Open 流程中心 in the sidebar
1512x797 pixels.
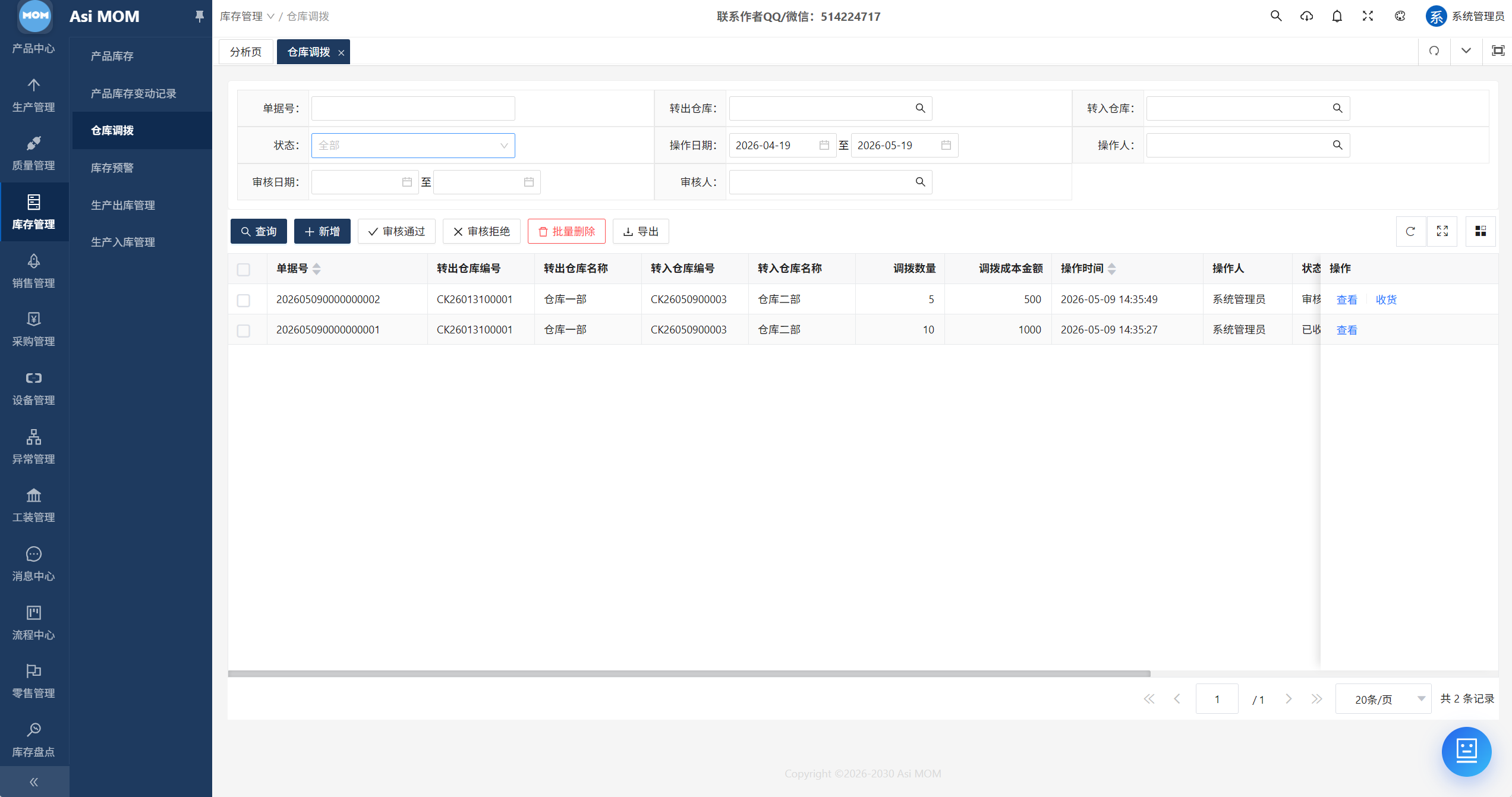click(x=34, y=623)
